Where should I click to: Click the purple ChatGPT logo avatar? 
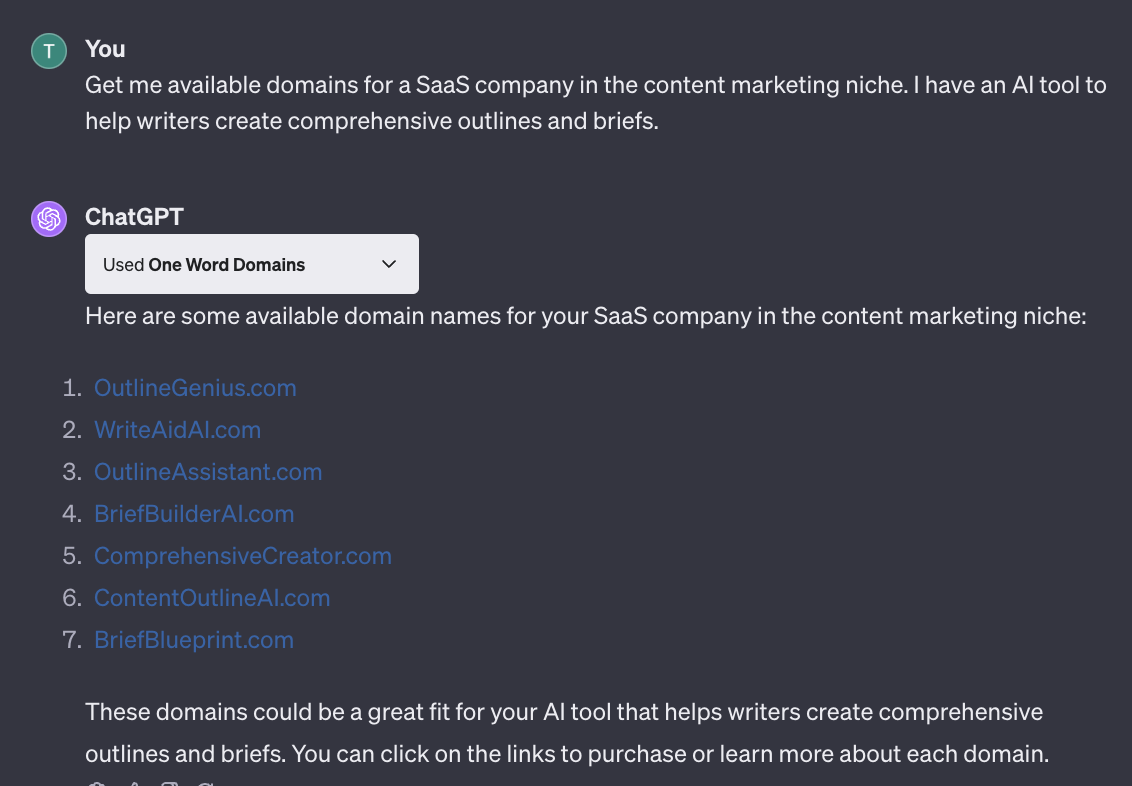coord(49,219)
